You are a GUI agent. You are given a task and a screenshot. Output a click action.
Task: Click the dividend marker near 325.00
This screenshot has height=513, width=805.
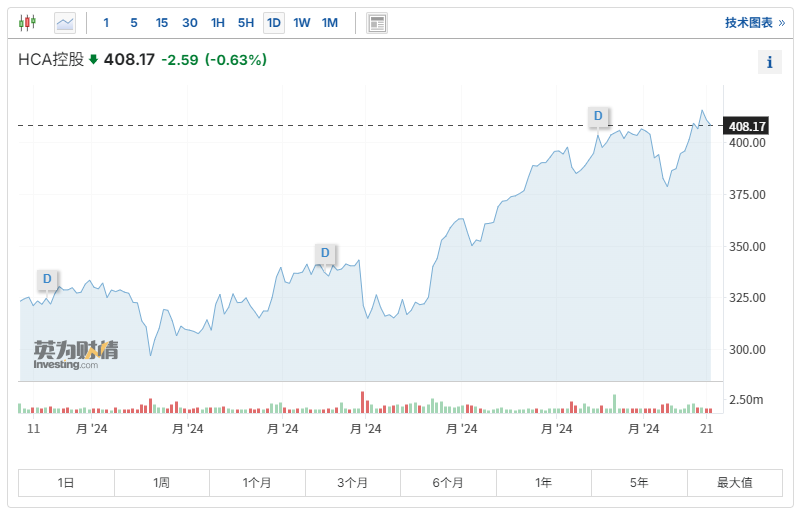(47, 279)
